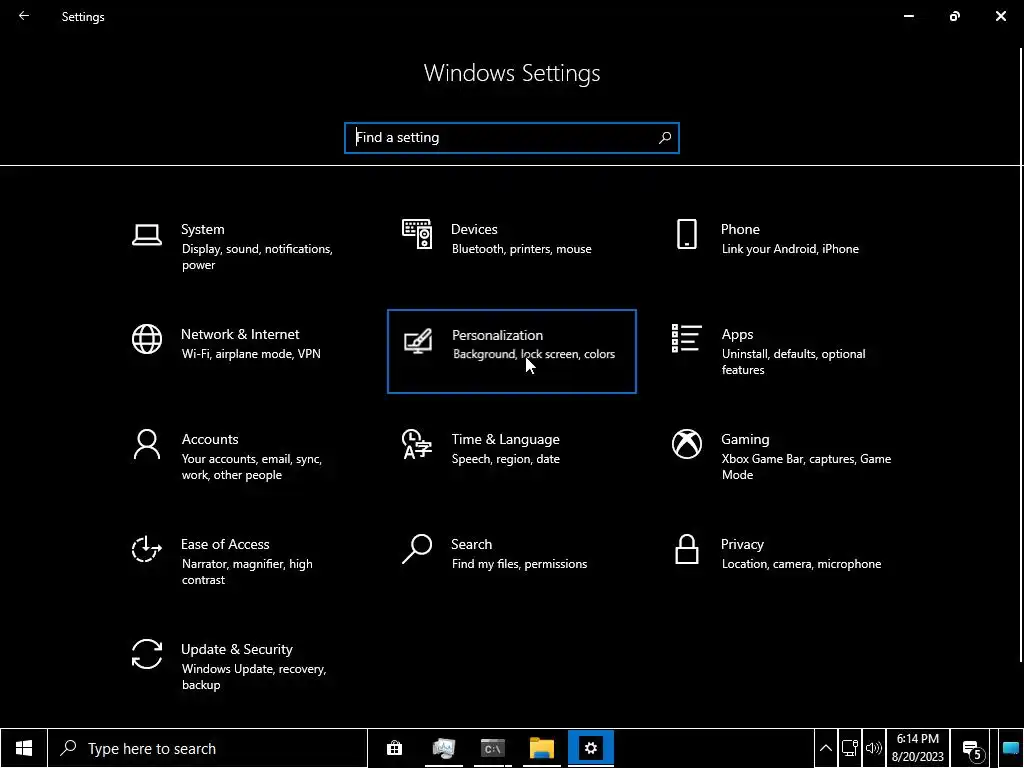Open the Phone icon
This screenshot has width=1024, height=768.
(686, 234)
